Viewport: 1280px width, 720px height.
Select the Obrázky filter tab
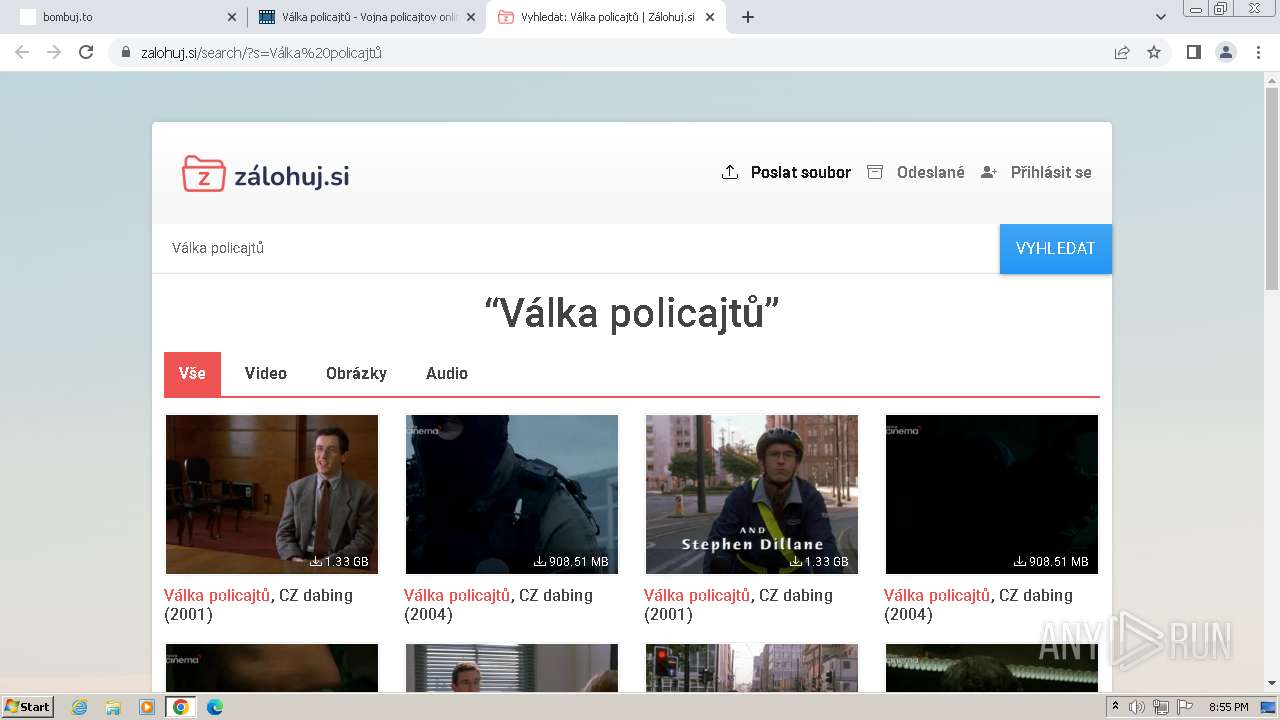356,373
